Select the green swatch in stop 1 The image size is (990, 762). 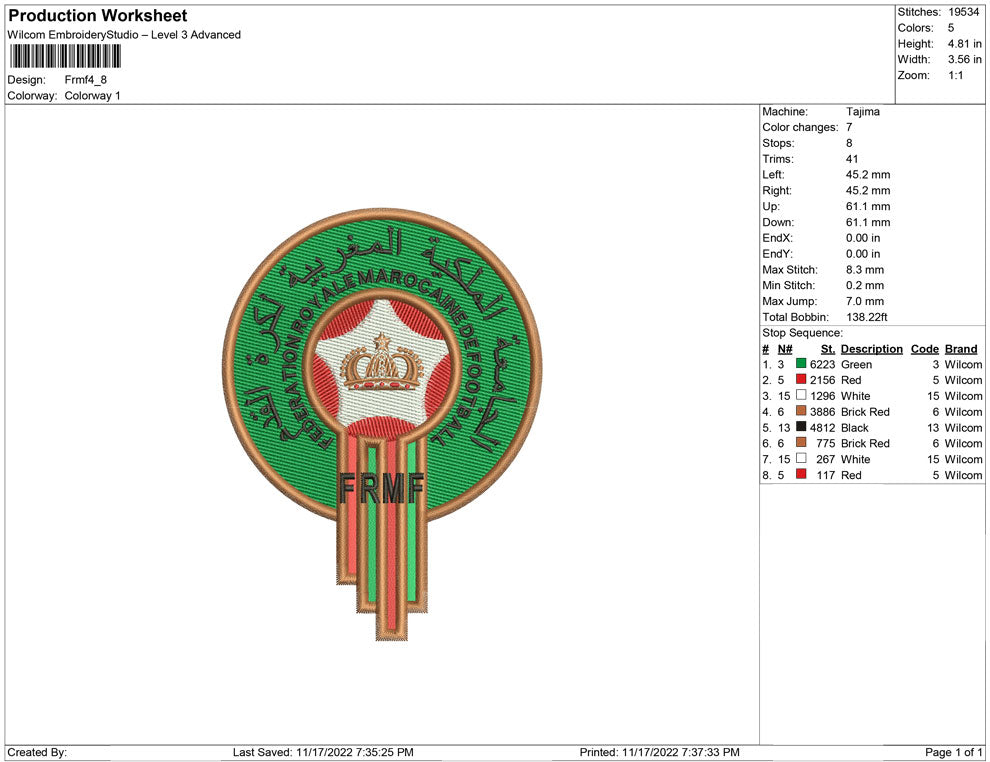[801, 364]
